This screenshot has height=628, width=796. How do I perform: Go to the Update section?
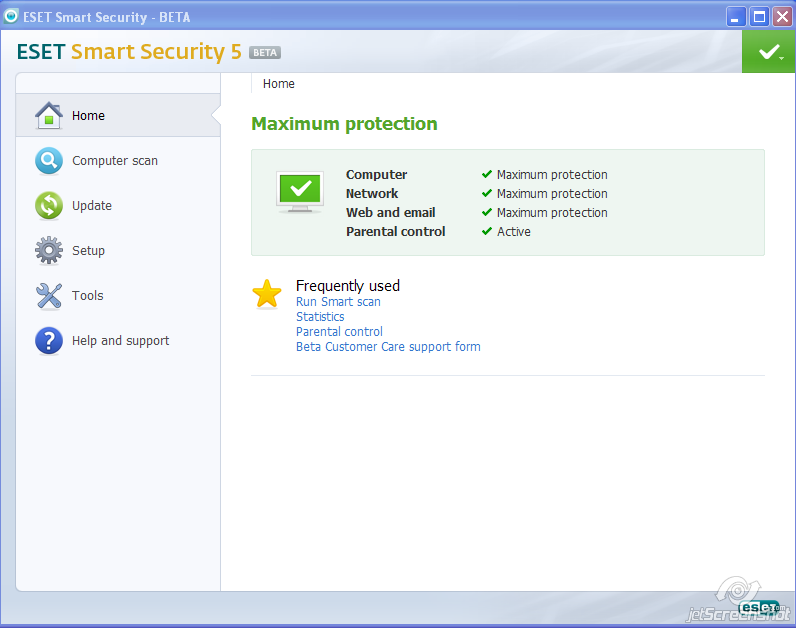click(118, 206)
